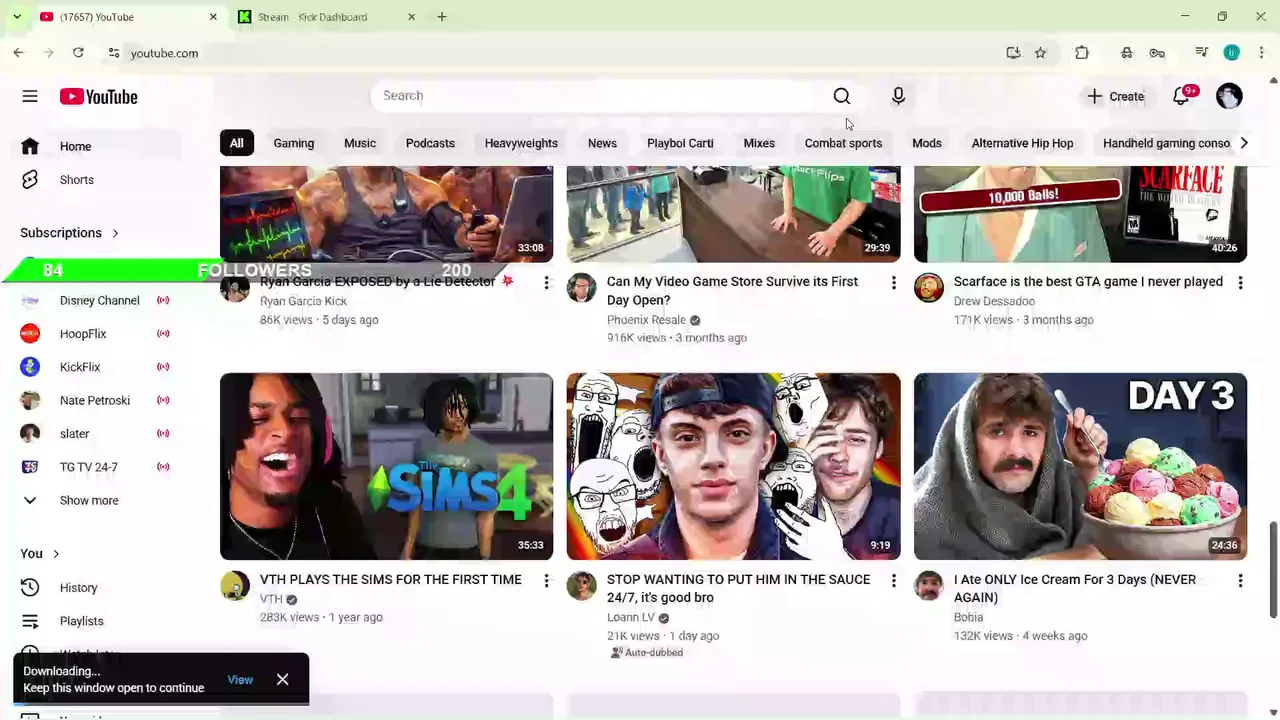
Task: Start voice search with microphone
Action: tap(898, 96)
